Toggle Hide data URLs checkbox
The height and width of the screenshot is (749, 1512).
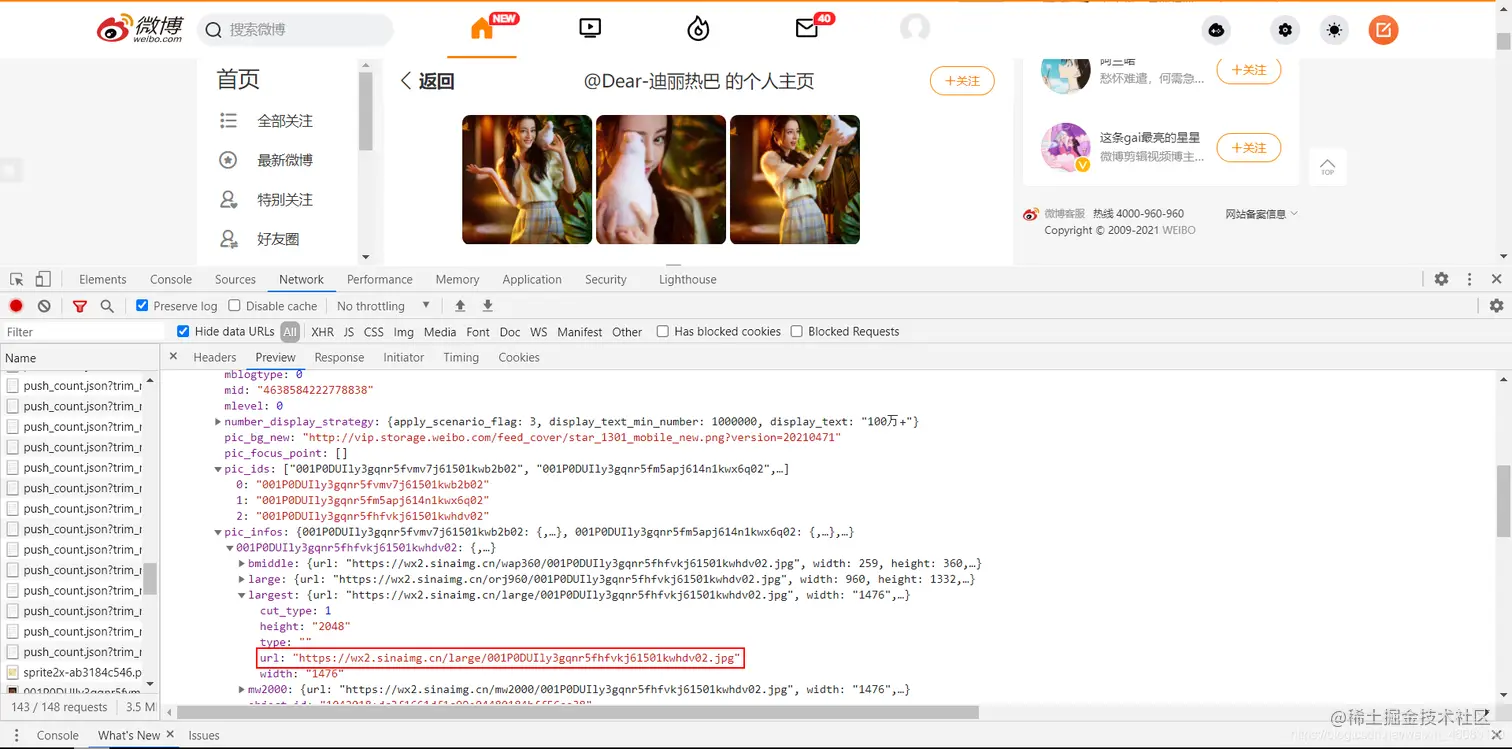click(x=183, y=331)
